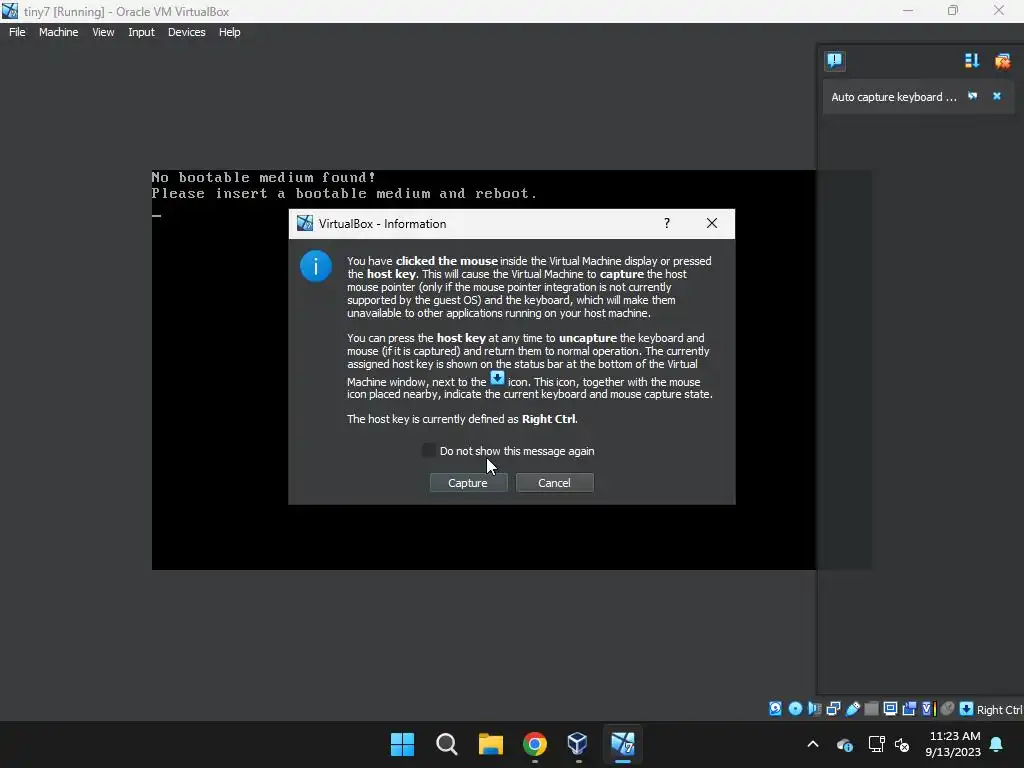The width and height of the screenshot is (1024, 768).
Task: Click the optical disk status icon
Action: [x=795, y=709]
